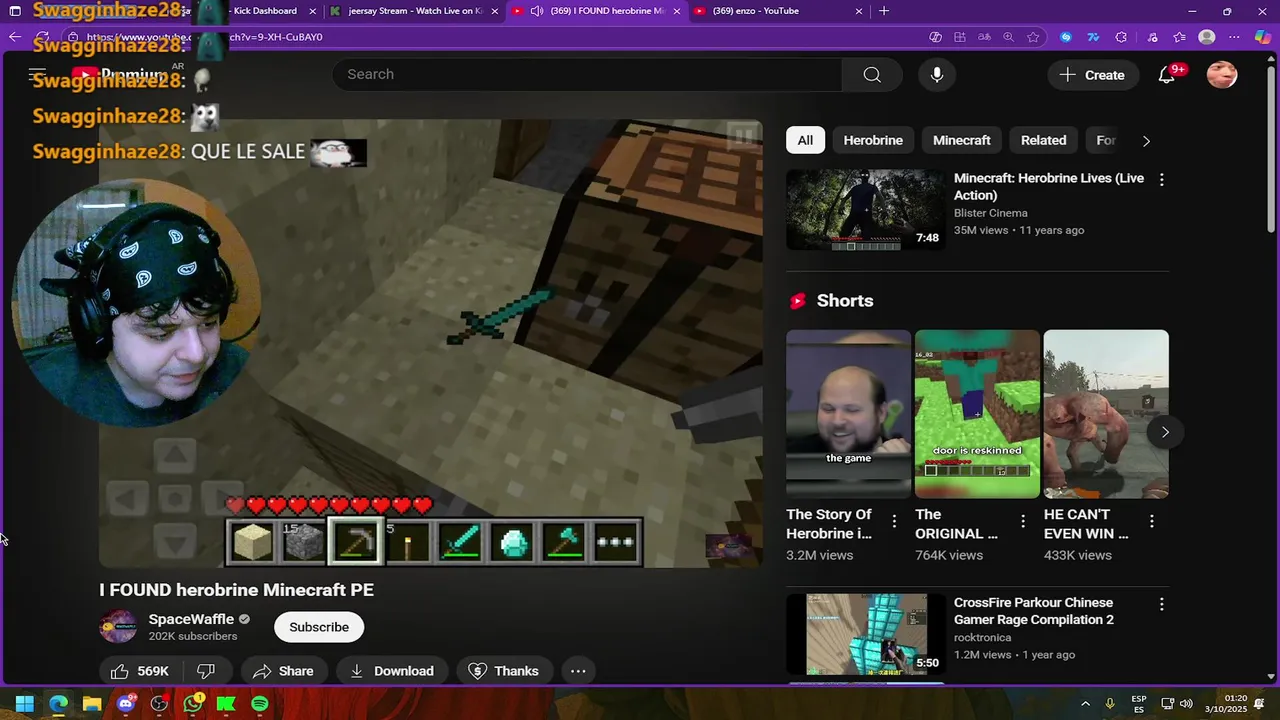Open options for The ORIGINAL short
This screenshot has height=720, width=1280.
click(1023, 521)
